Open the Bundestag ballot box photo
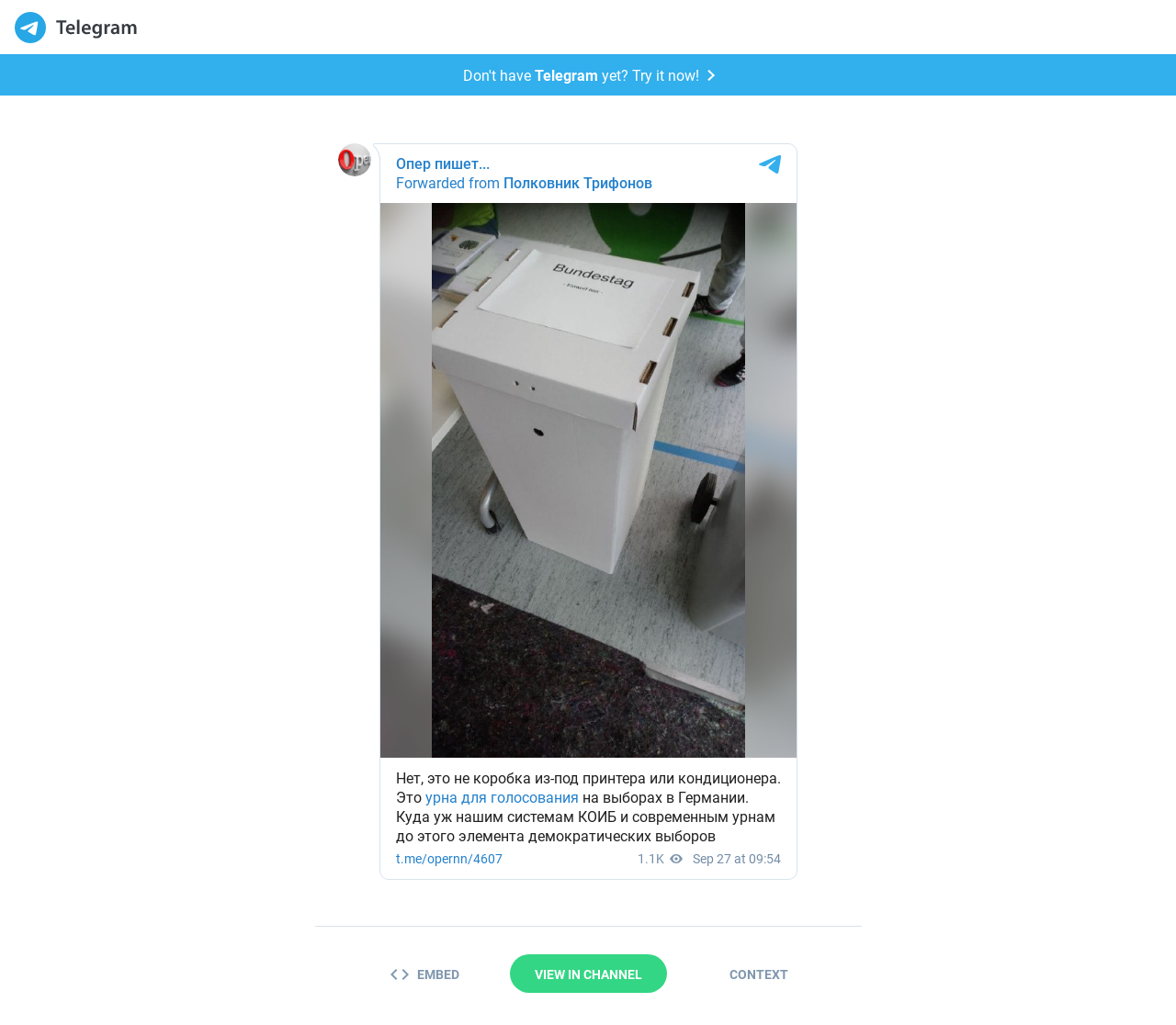The image size is (1176, 1025). [588, 480]
